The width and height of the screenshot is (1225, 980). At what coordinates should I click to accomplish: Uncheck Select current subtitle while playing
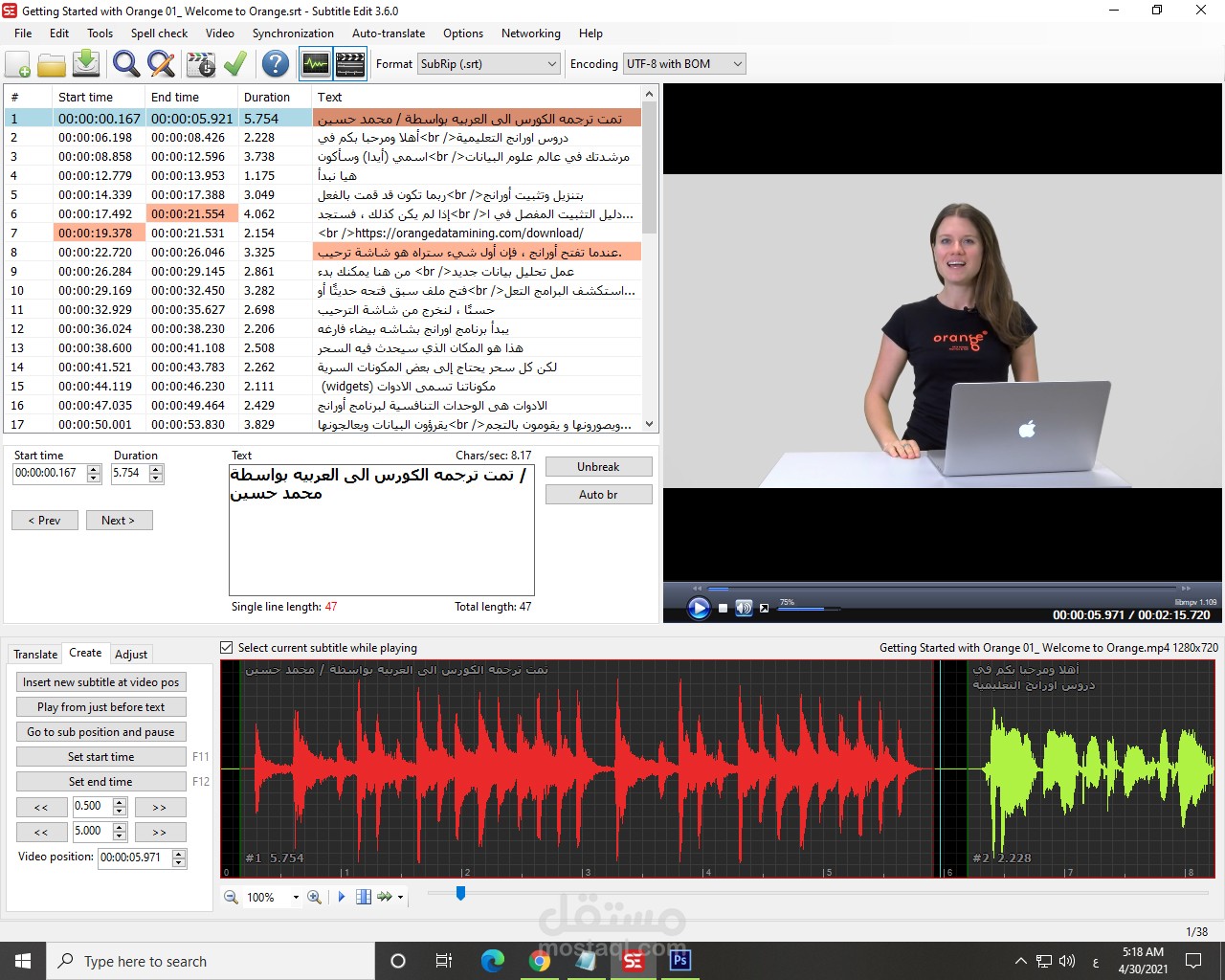tap(226, 647)
